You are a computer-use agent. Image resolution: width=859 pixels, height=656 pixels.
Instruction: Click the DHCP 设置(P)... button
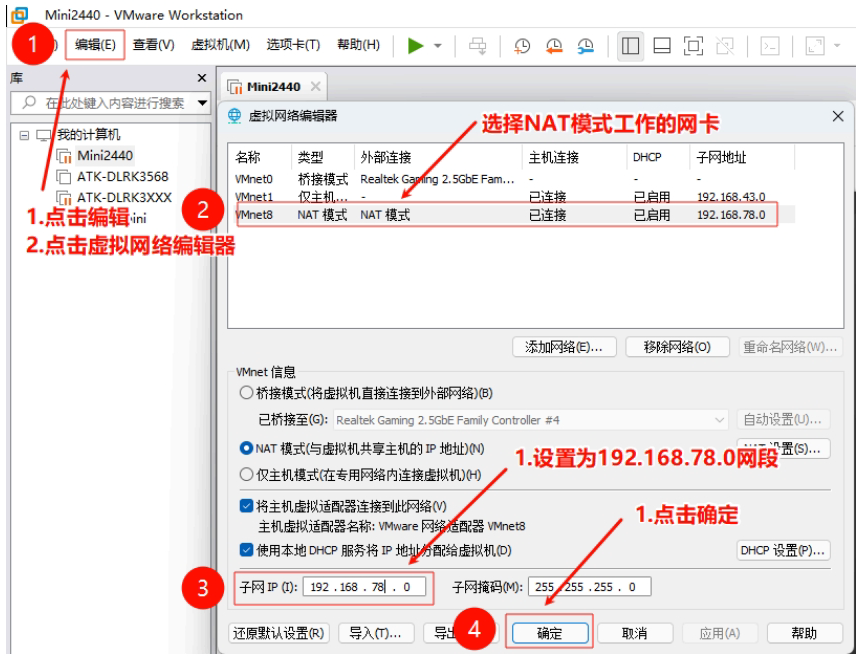[x=783, y=550]
